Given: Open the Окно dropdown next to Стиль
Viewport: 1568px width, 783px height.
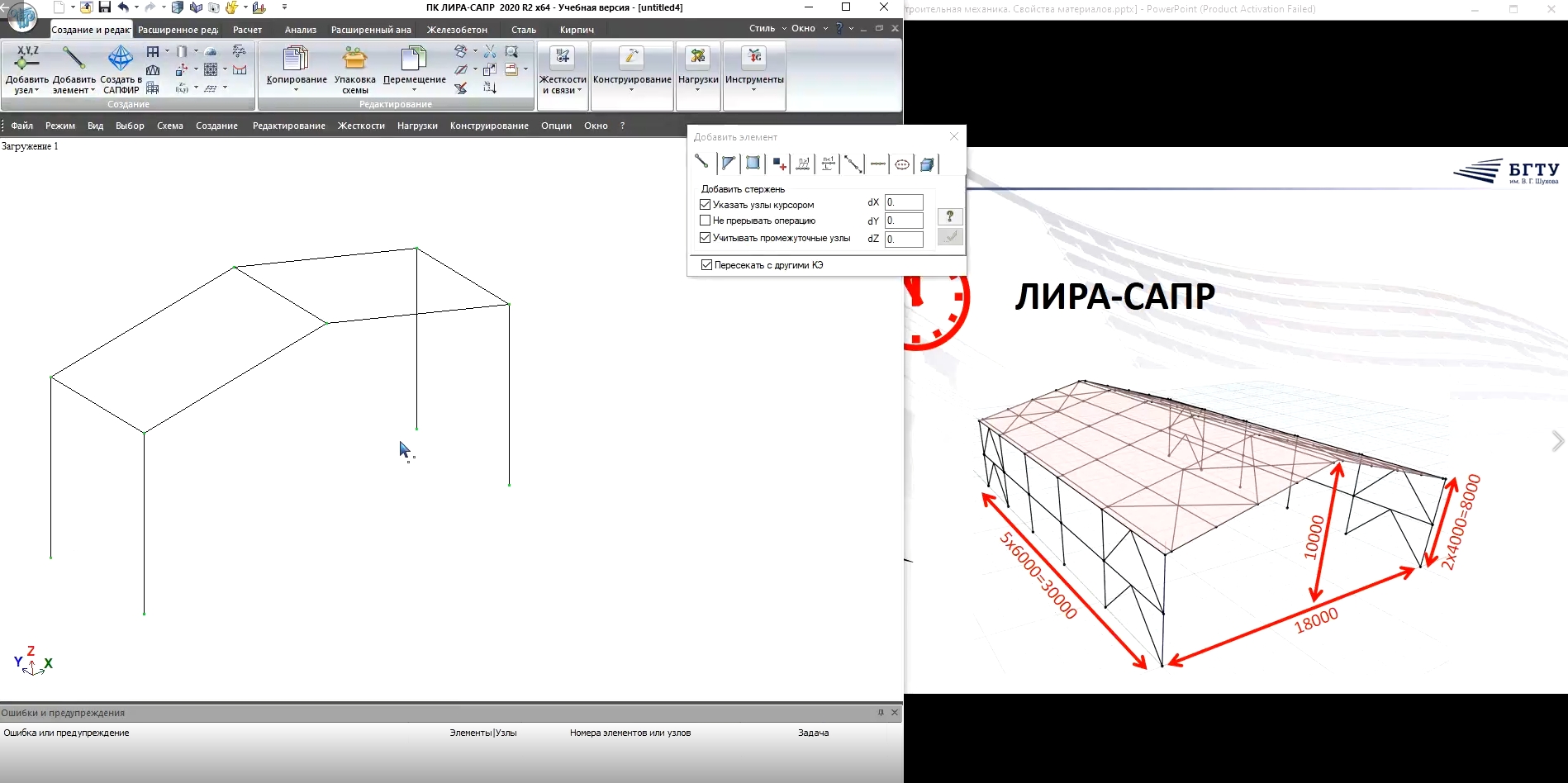Looking at the screenshot, I should click(x=809, y=28).
